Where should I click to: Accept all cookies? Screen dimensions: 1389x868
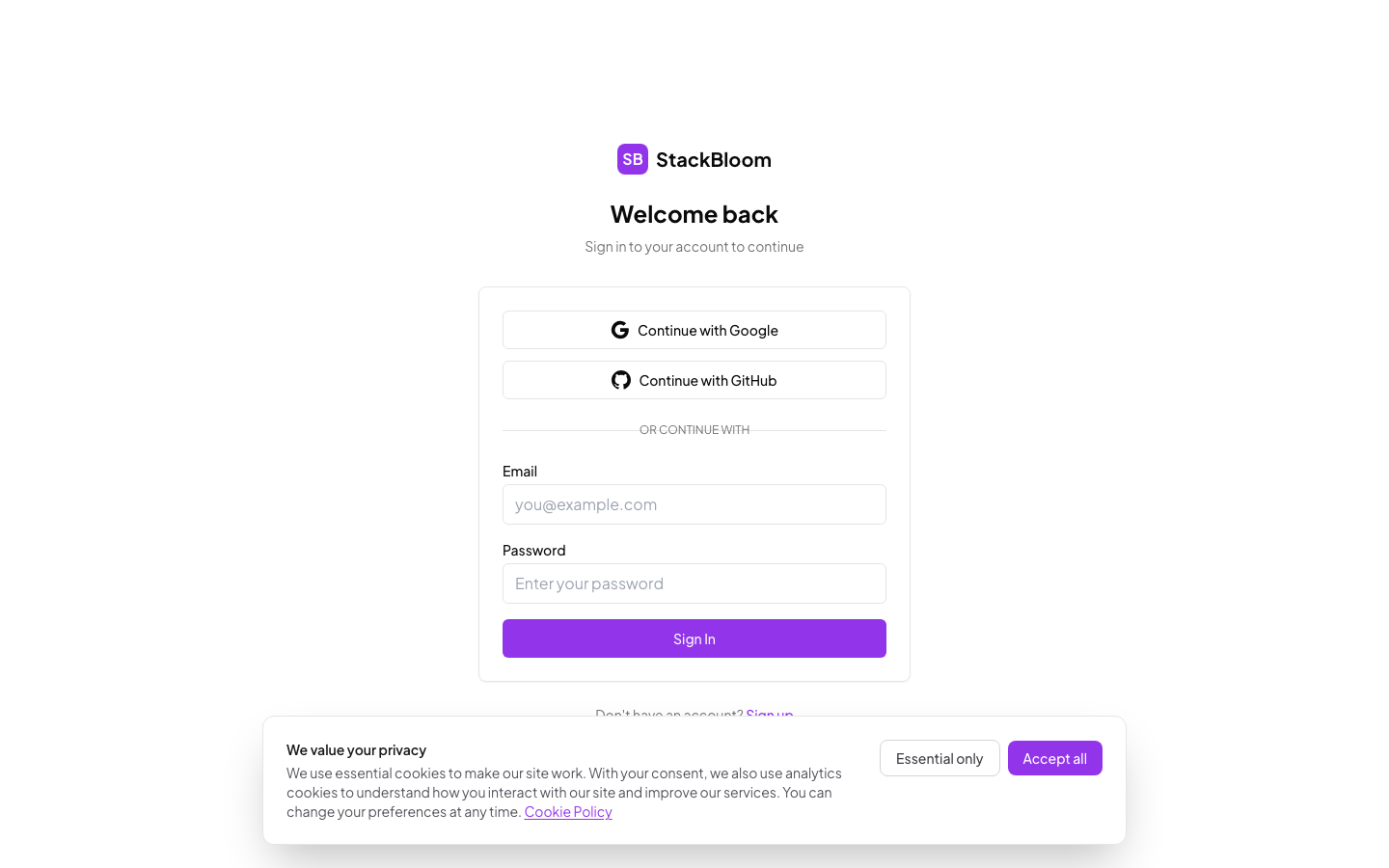(1055, 758)
